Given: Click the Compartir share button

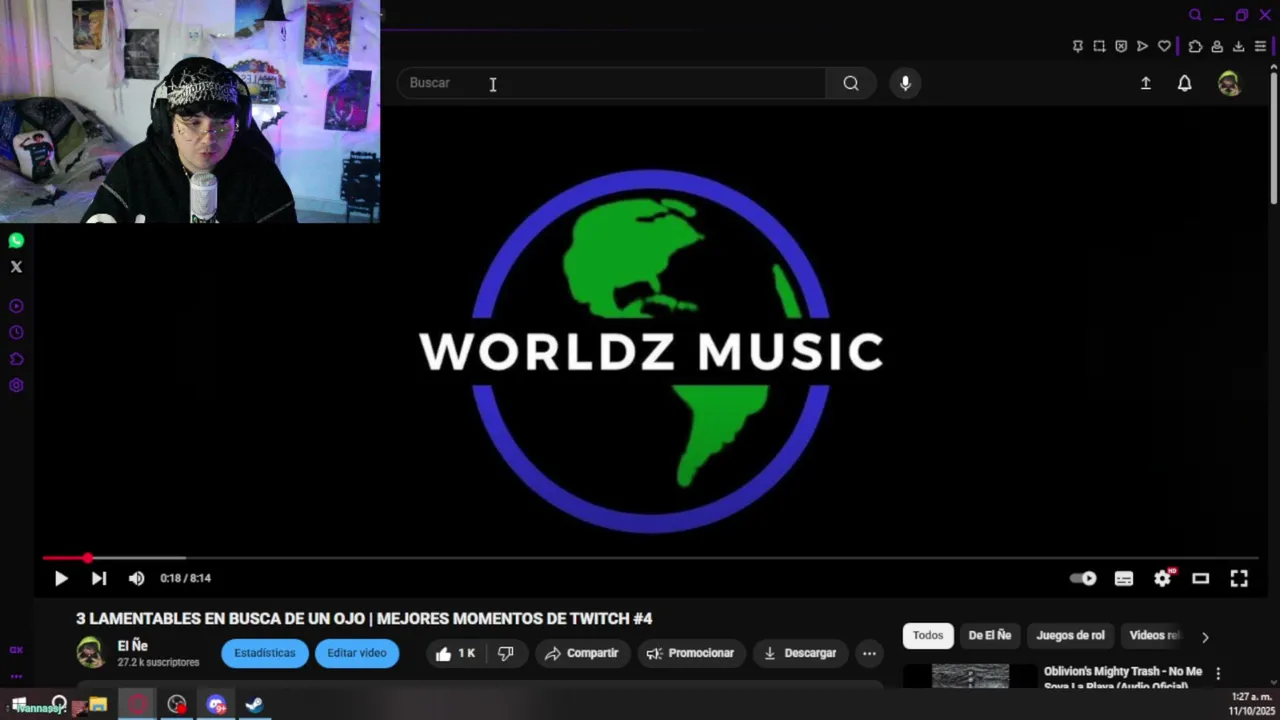Looking at the screenshot, I should [x=582, y=653].
